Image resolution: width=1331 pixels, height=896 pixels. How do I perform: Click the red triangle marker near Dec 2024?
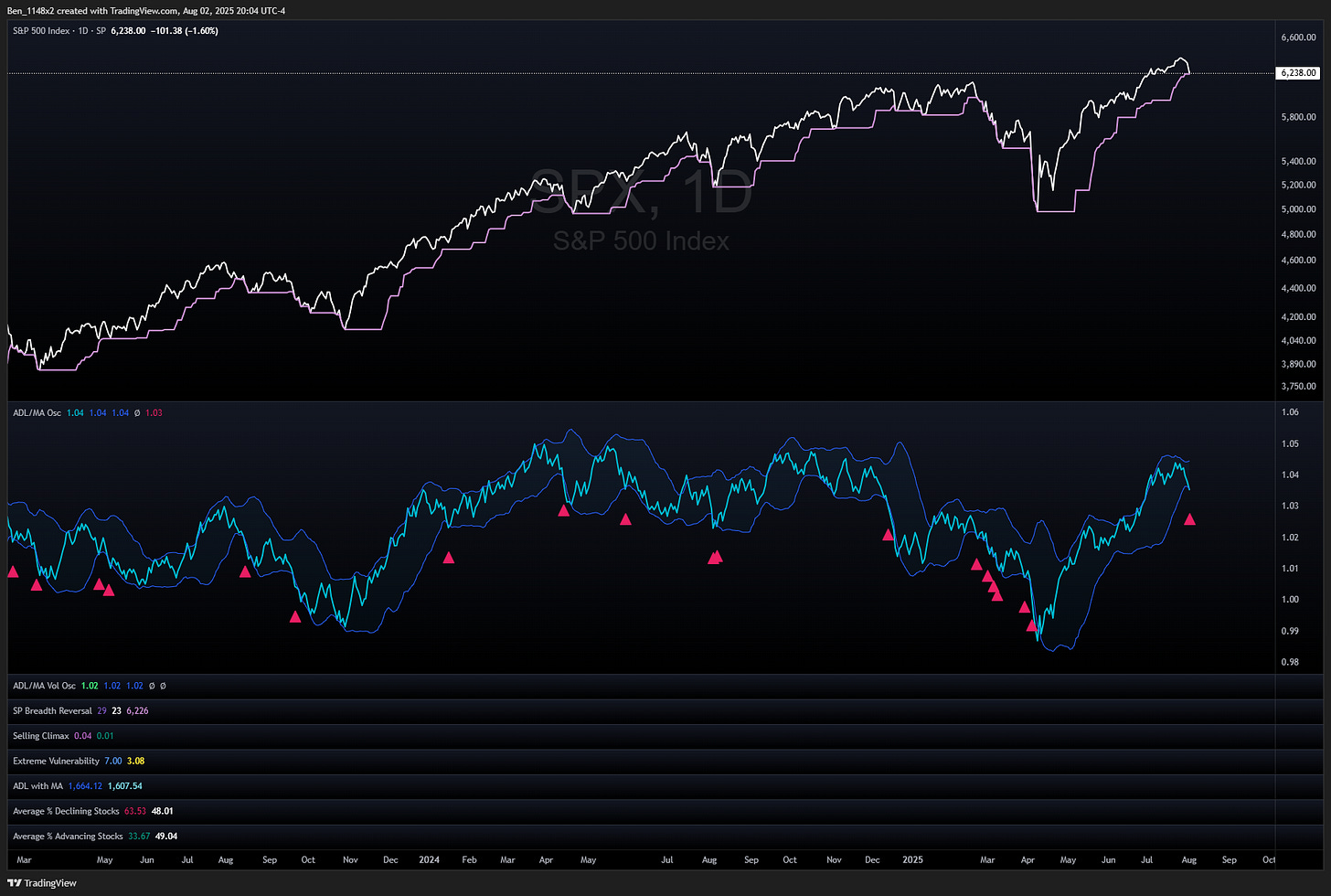888,535
